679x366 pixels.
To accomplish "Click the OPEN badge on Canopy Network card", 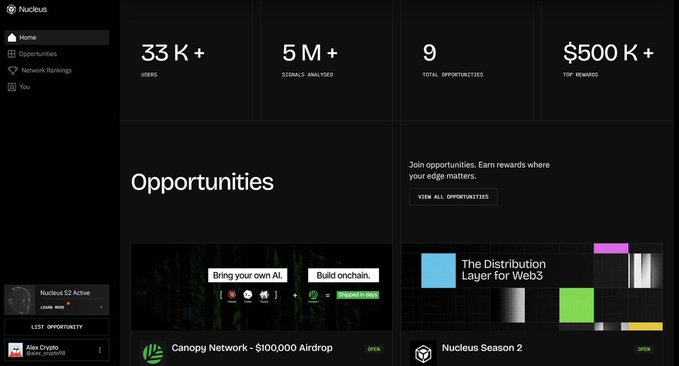I will point(374,349).
